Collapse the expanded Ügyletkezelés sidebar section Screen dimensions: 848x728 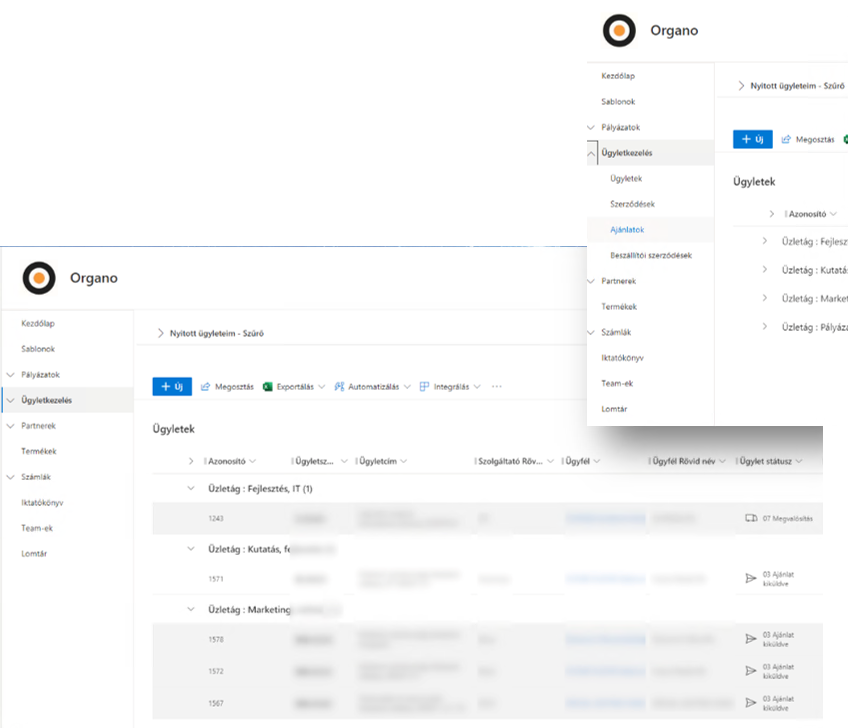591,153
